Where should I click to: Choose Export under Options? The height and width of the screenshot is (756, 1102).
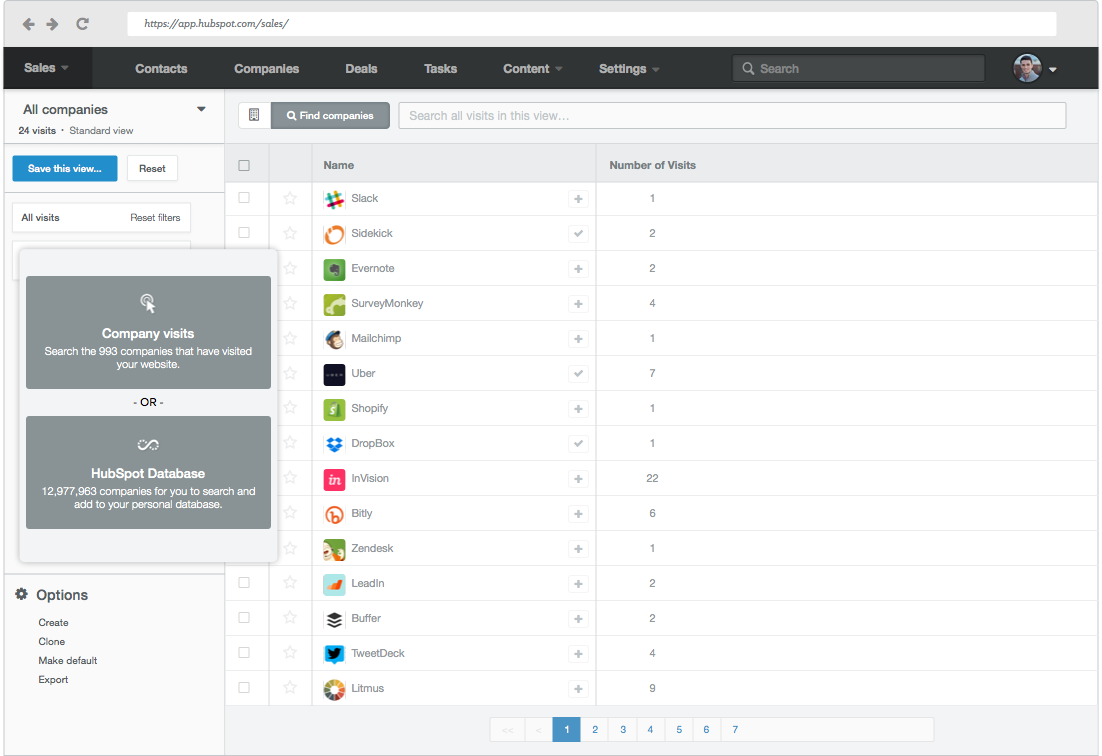pyautogui.click(x=53, y=679)
